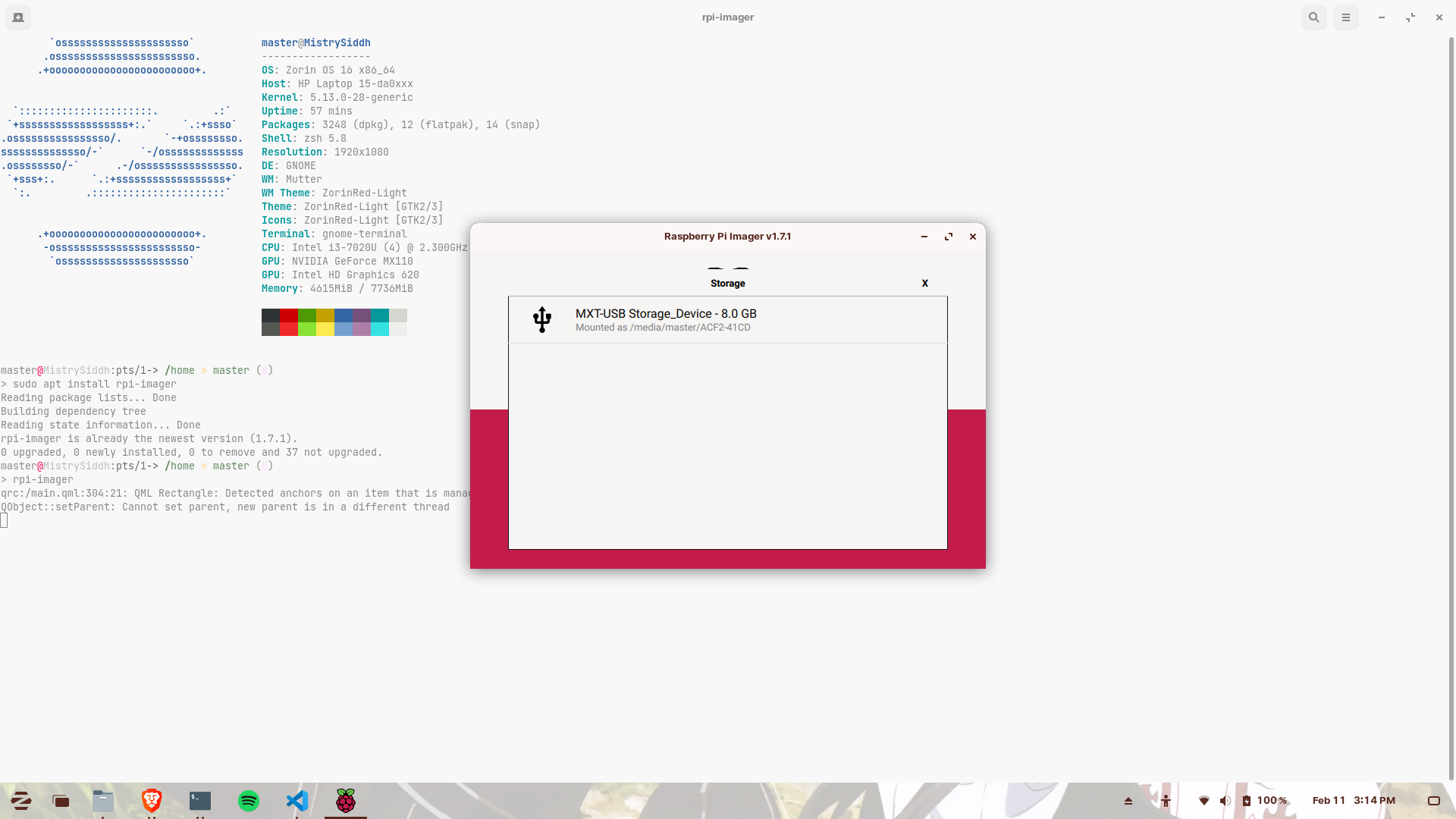1456x819 pixels.
Task: Click the 'Mounted as /media/master/ACF2-41CD' text
Action: coord(663,328)
